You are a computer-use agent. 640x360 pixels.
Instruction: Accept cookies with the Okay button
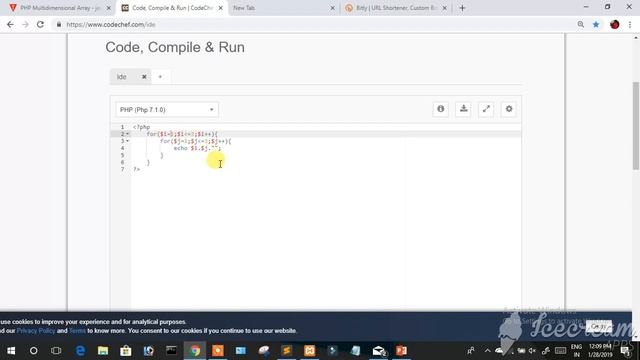coord(599,327)
